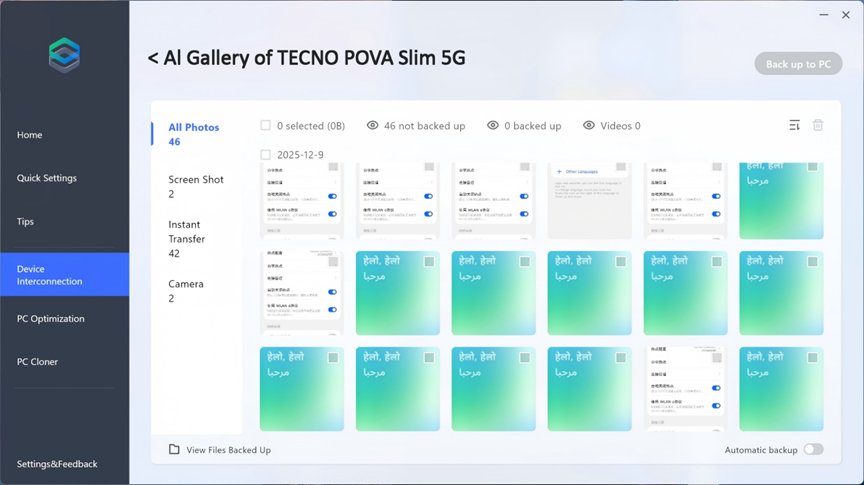Minimize the window

823,15
